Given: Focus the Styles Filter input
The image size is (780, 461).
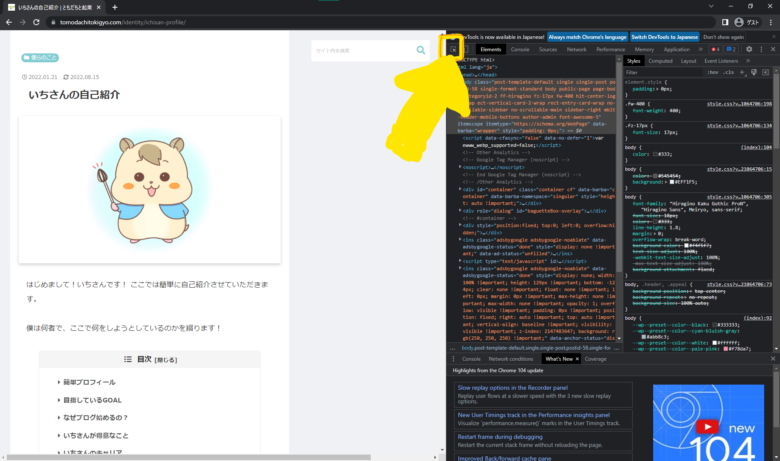Looking at the screenshot, I should pos(664,72).
